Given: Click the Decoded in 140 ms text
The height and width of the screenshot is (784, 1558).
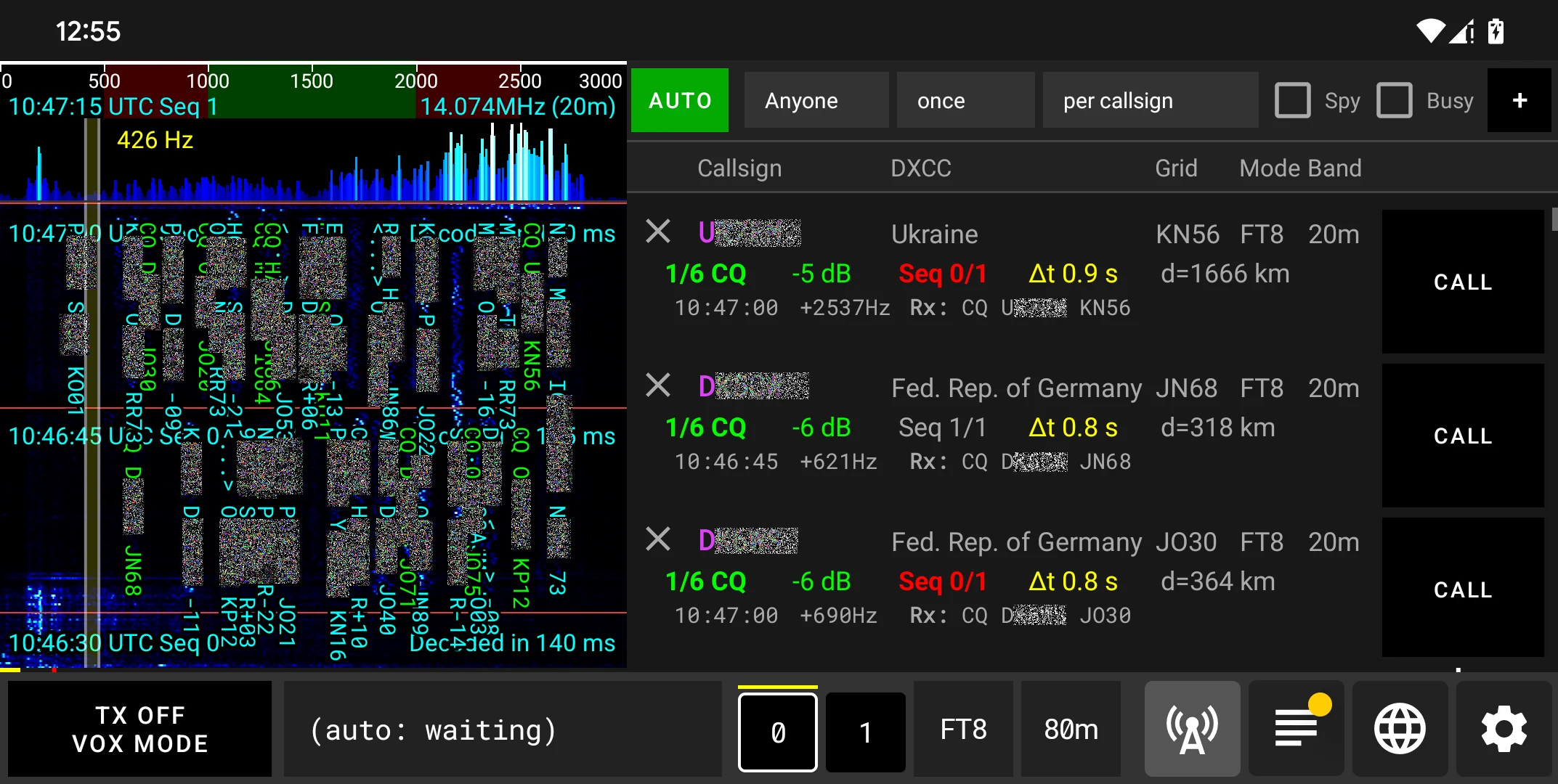Looking at the screenshot, I should 512,642.
